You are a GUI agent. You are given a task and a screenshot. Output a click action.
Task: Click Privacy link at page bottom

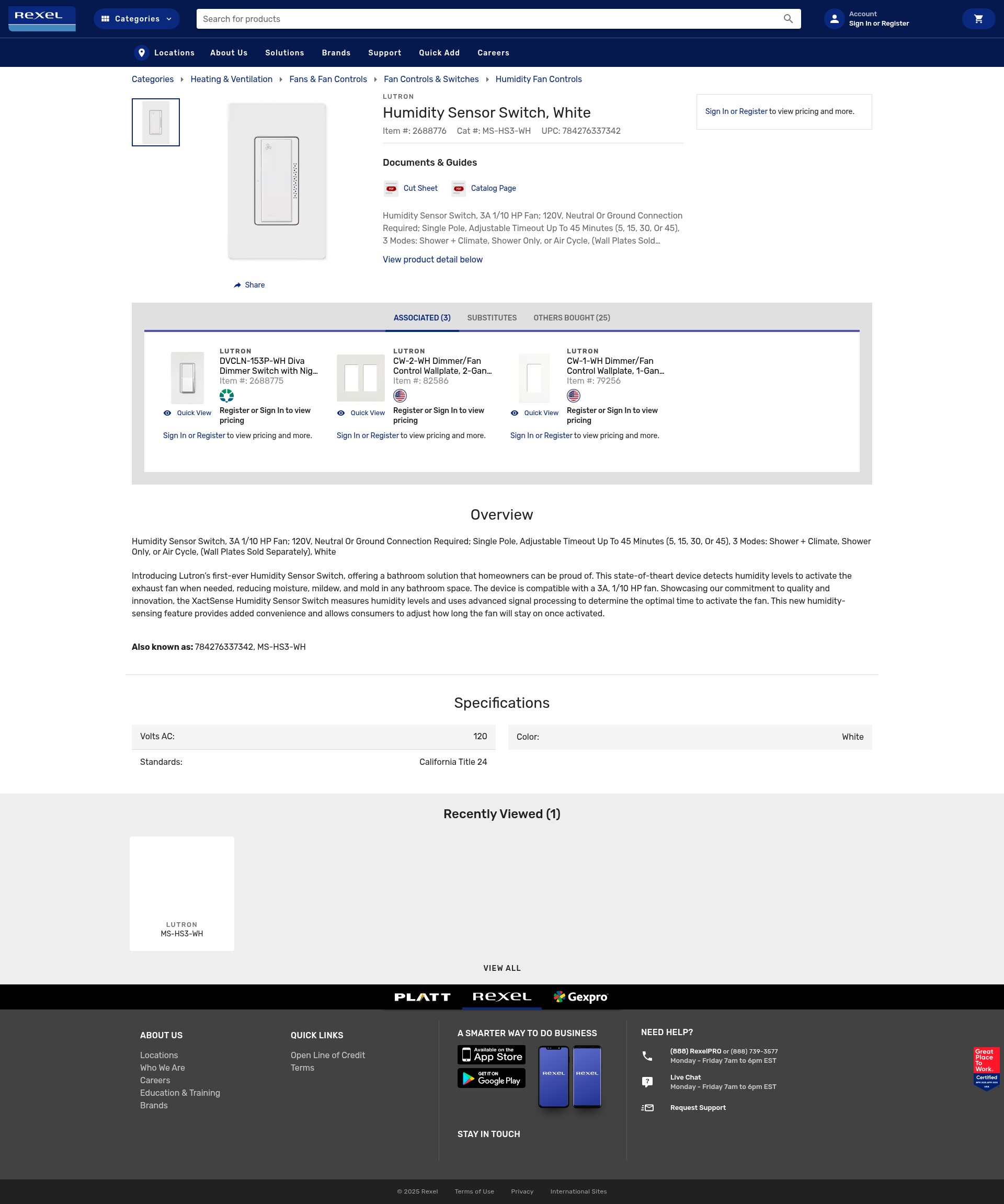tap(522, 1191)
